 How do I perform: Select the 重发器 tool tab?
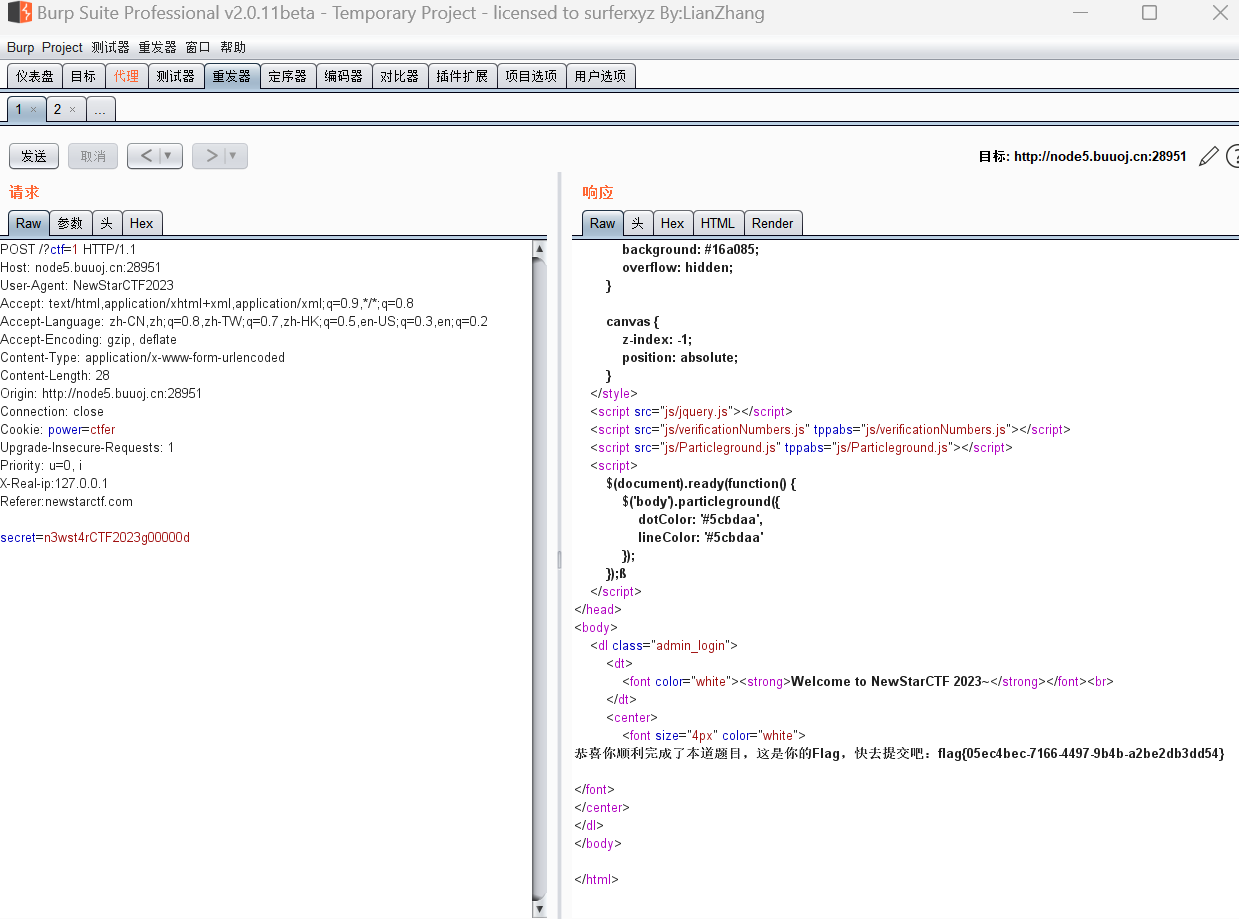pyautogui.click(x=231, y=76)
